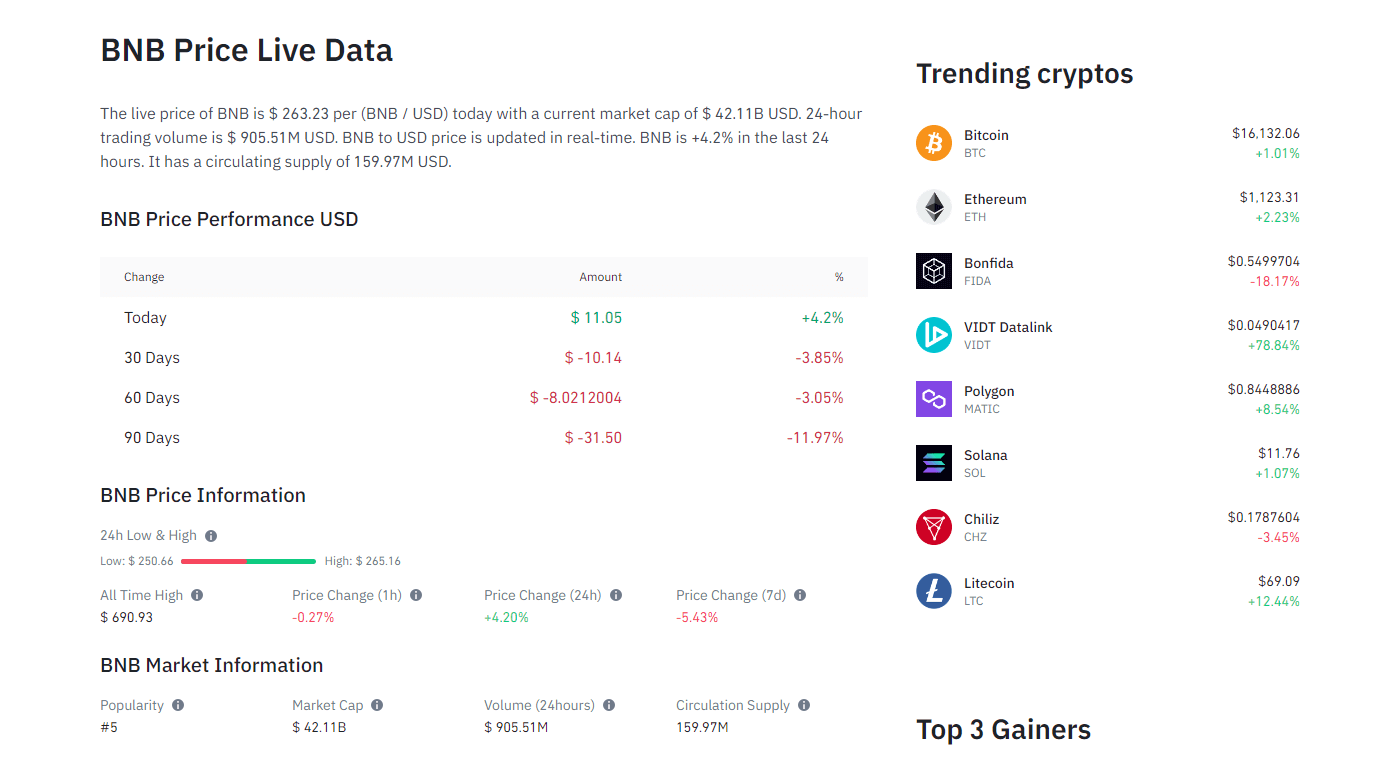Select the Polygon MATIC icon

pyautogui.click(x=933, y=399)
